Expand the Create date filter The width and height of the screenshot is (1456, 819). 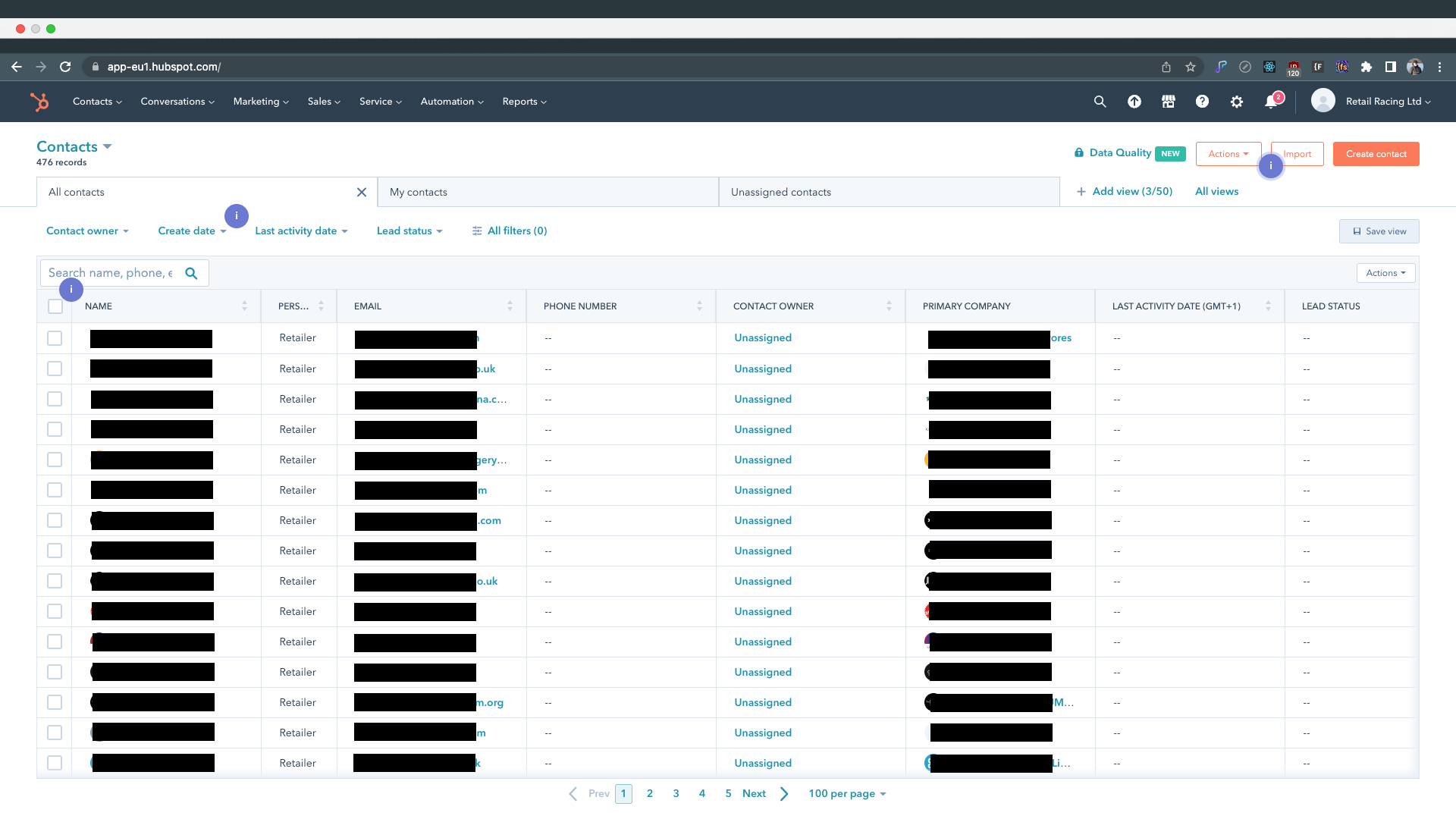(x=192, y=231)
